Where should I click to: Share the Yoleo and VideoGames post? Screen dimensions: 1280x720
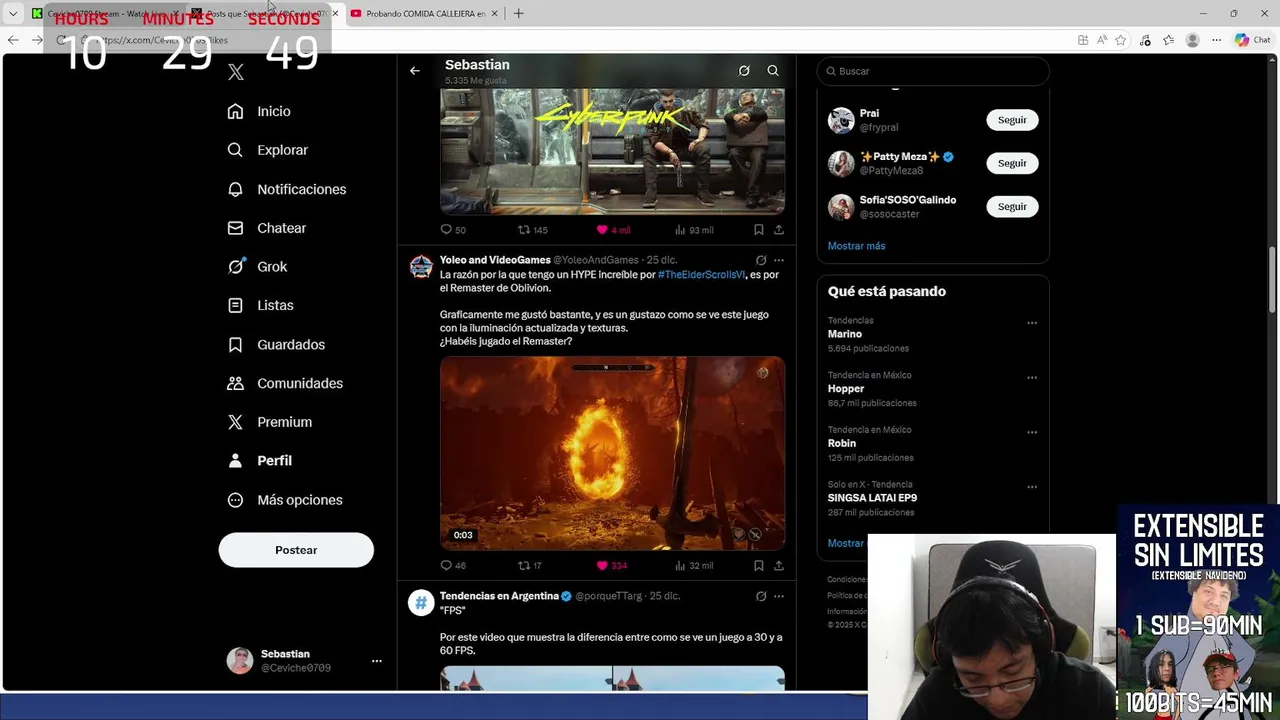pos(779,566)
